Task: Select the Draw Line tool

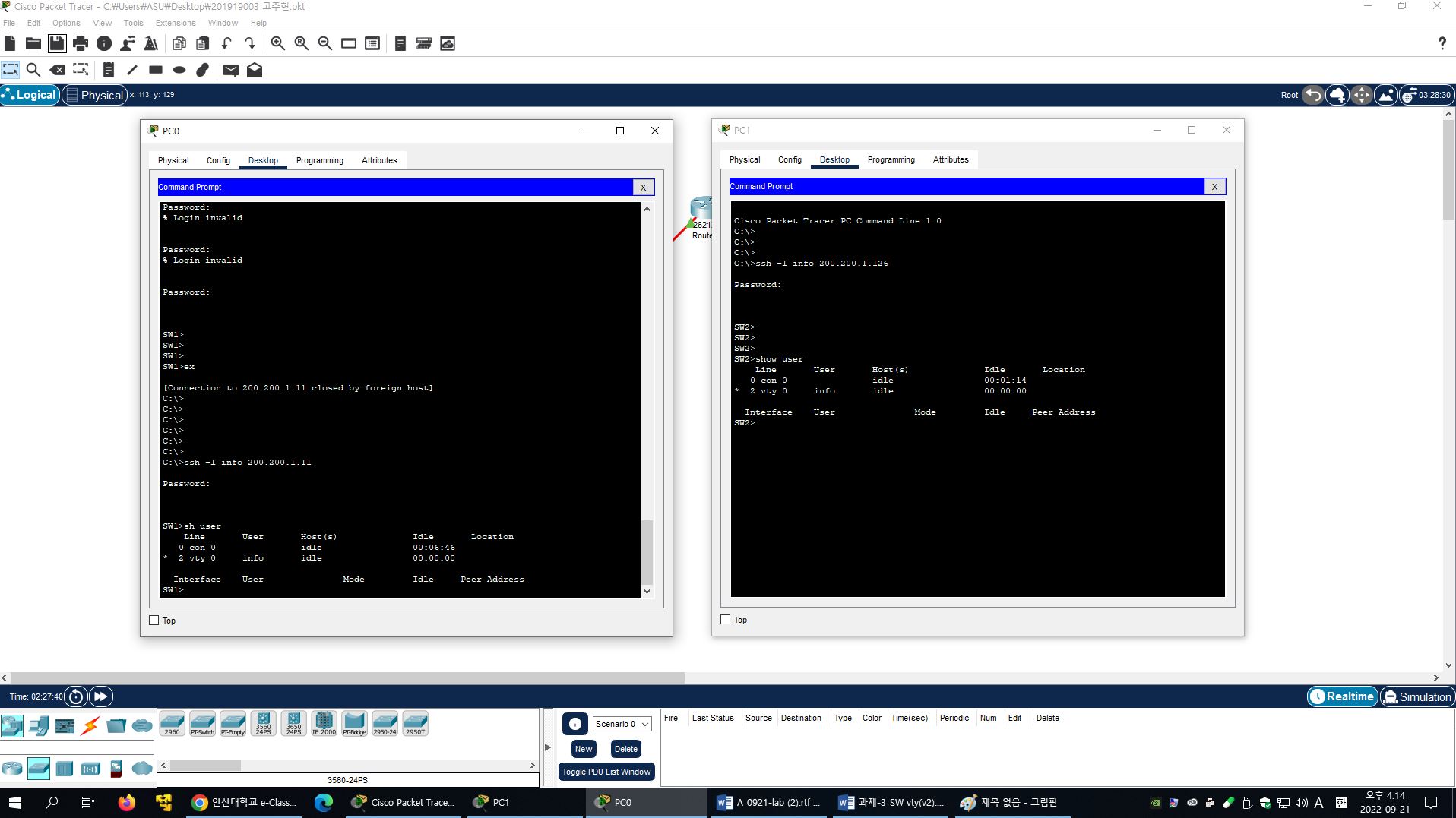Action: (132, 70)
